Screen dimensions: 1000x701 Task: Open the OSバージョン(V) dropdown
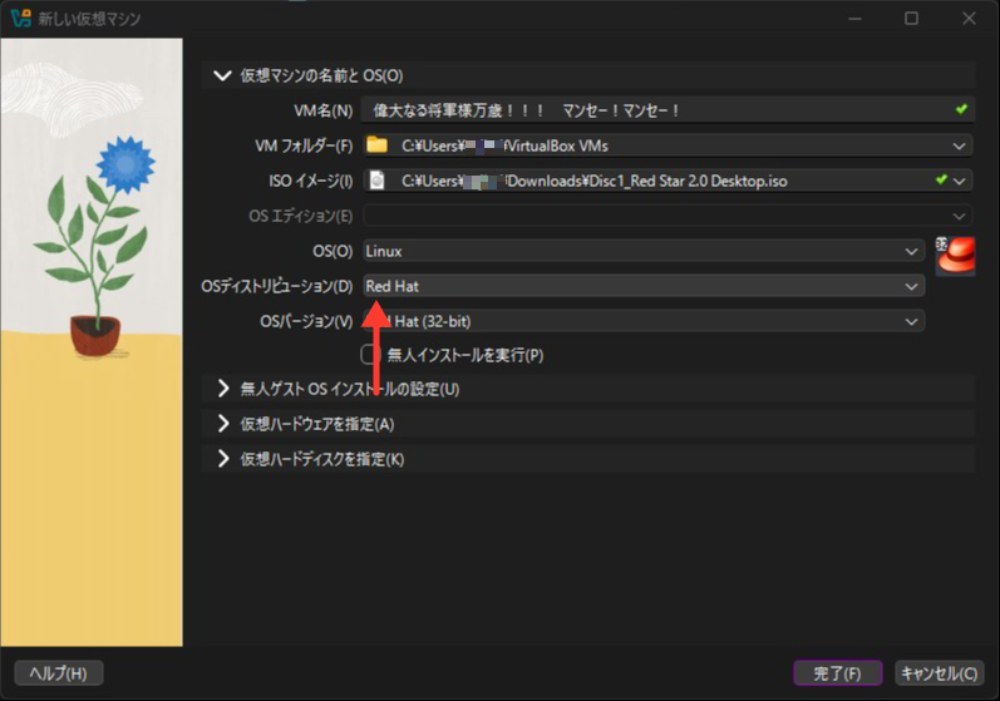pos(643,321)
